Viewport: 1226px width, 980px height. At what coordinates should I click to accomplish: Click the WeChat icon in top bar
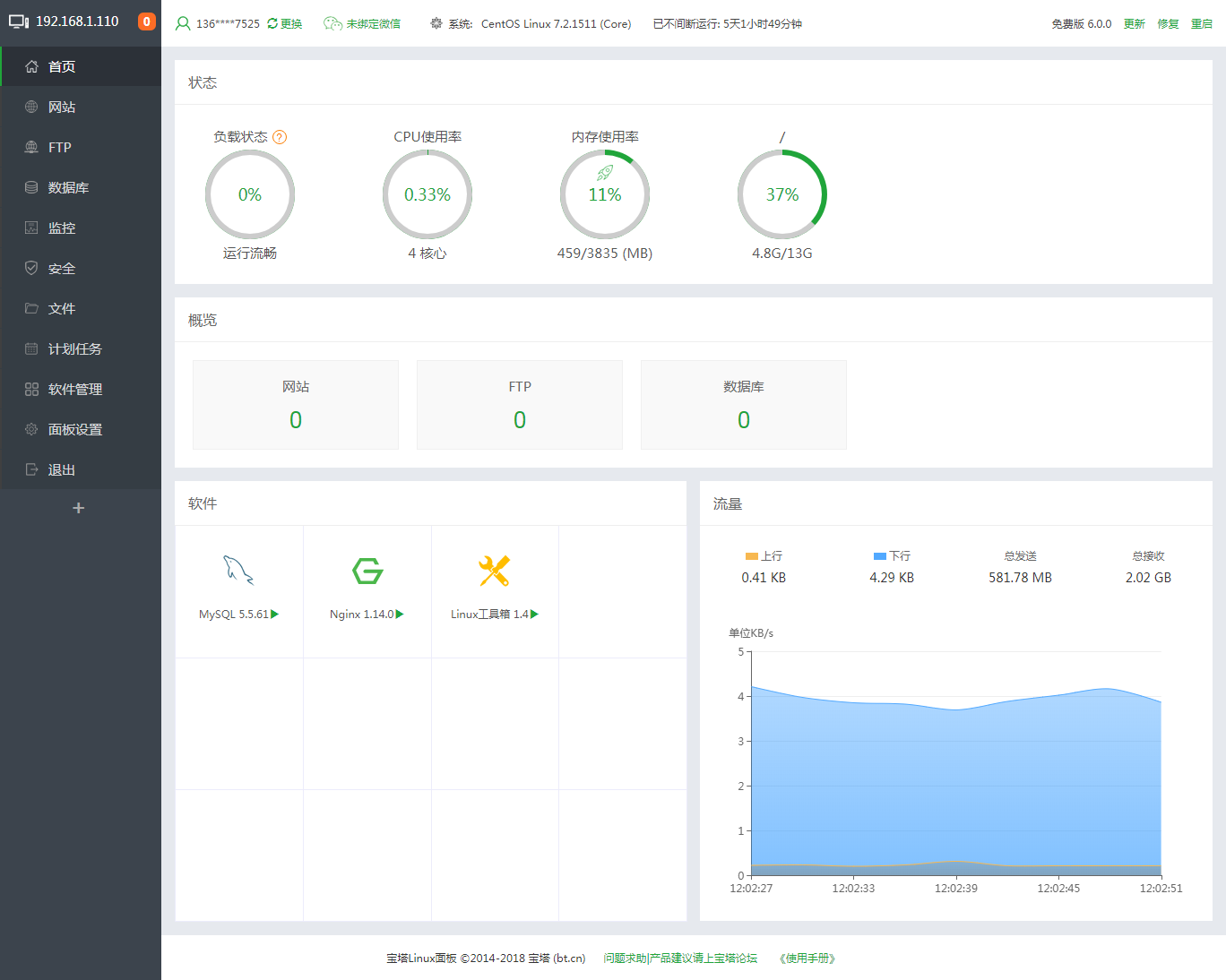(332, 24)
